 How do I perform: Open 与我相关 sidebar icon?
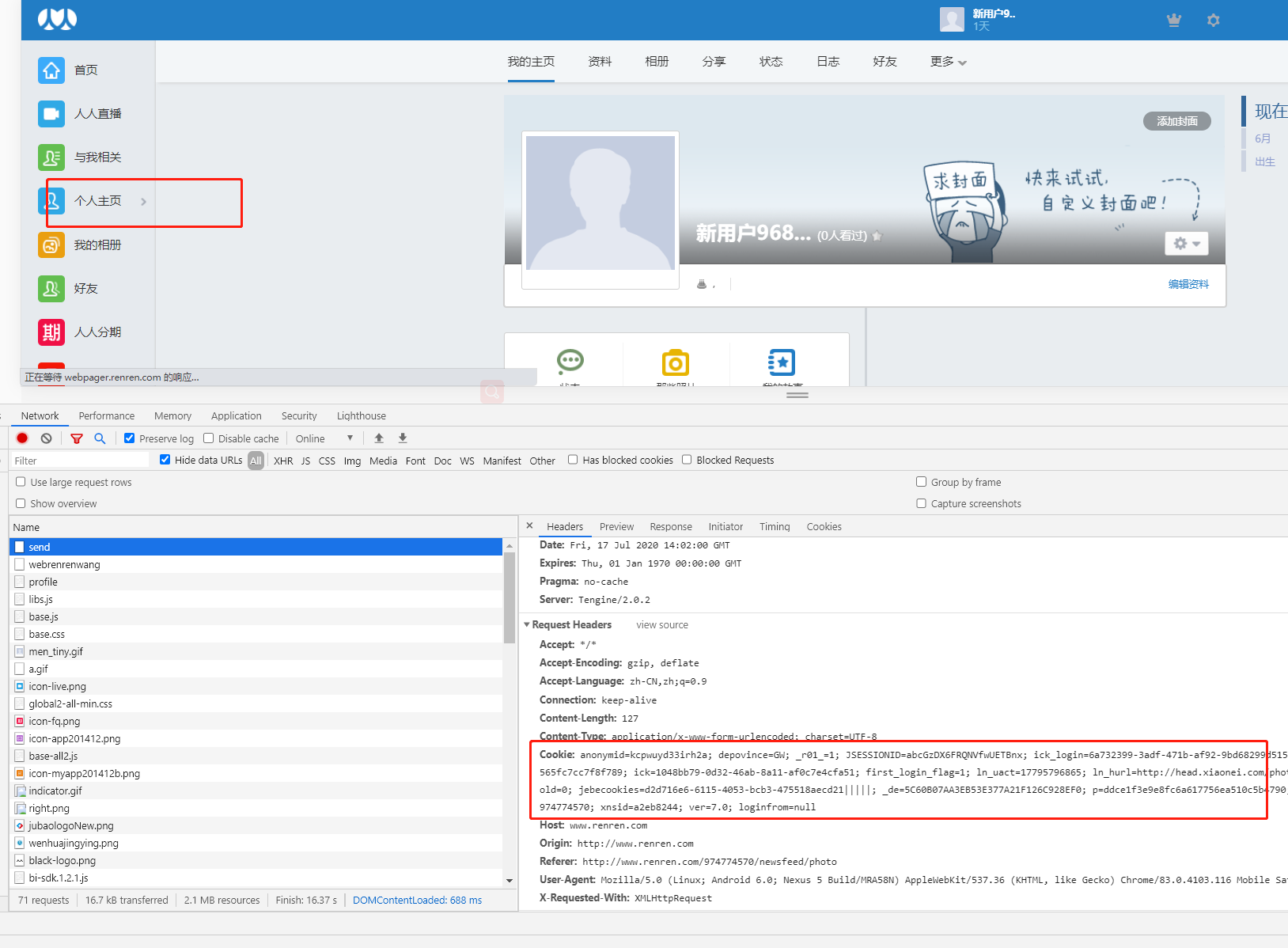pos(51,157)
